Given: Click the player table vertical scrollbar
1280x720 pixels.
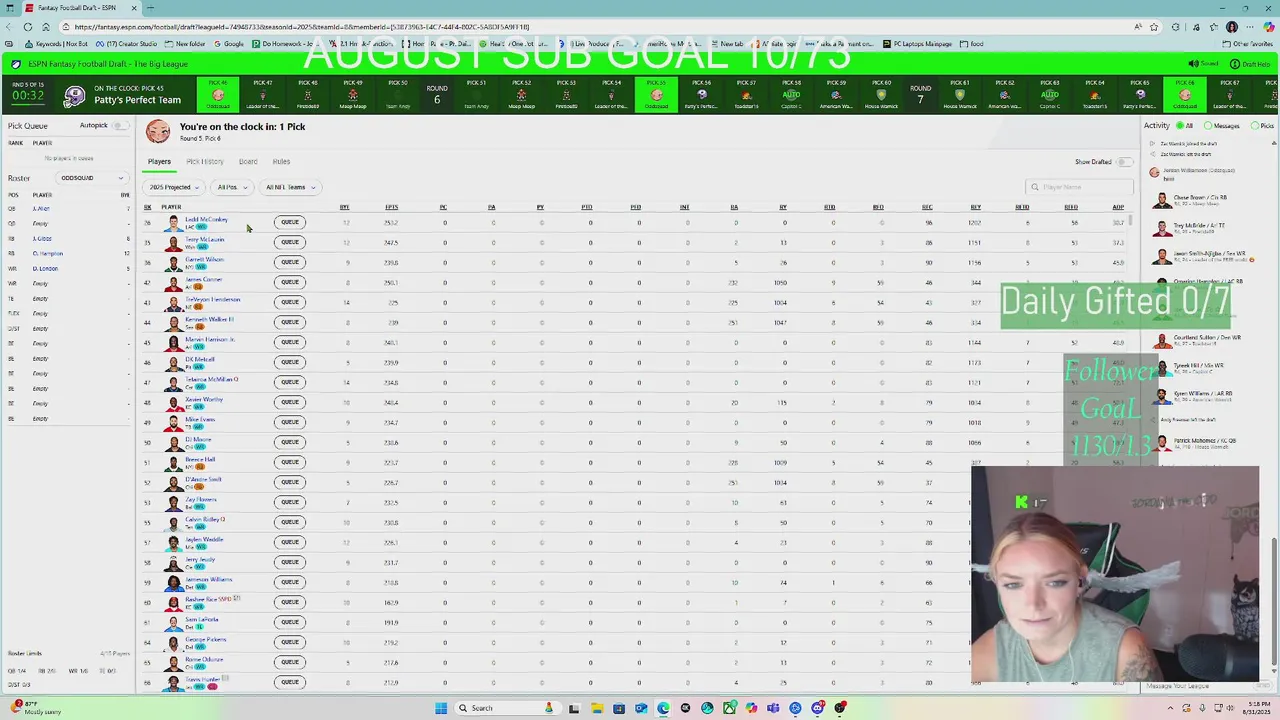Looking at the screenshot, I should 1131,220.
